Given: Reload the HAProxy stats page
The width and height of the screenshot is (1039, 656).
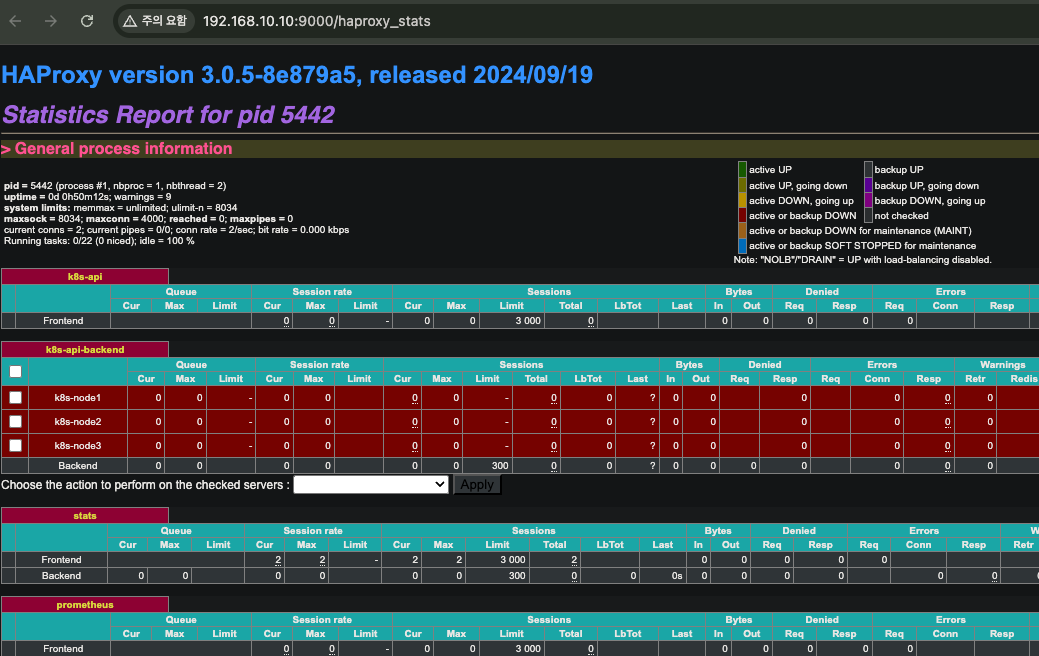Looking at the screenshot, I should 87,21.
